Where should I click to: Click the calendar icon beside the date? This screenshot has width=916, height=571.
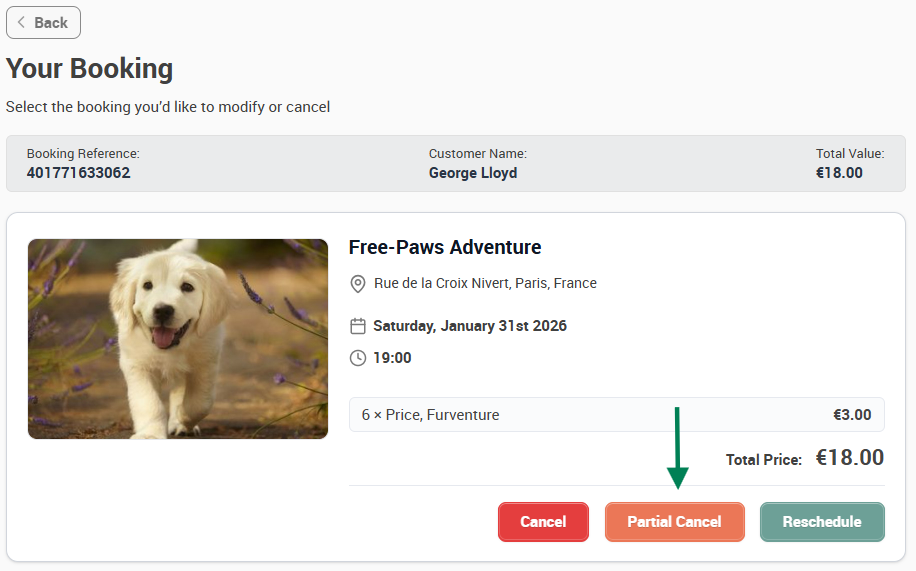(358, 326)
